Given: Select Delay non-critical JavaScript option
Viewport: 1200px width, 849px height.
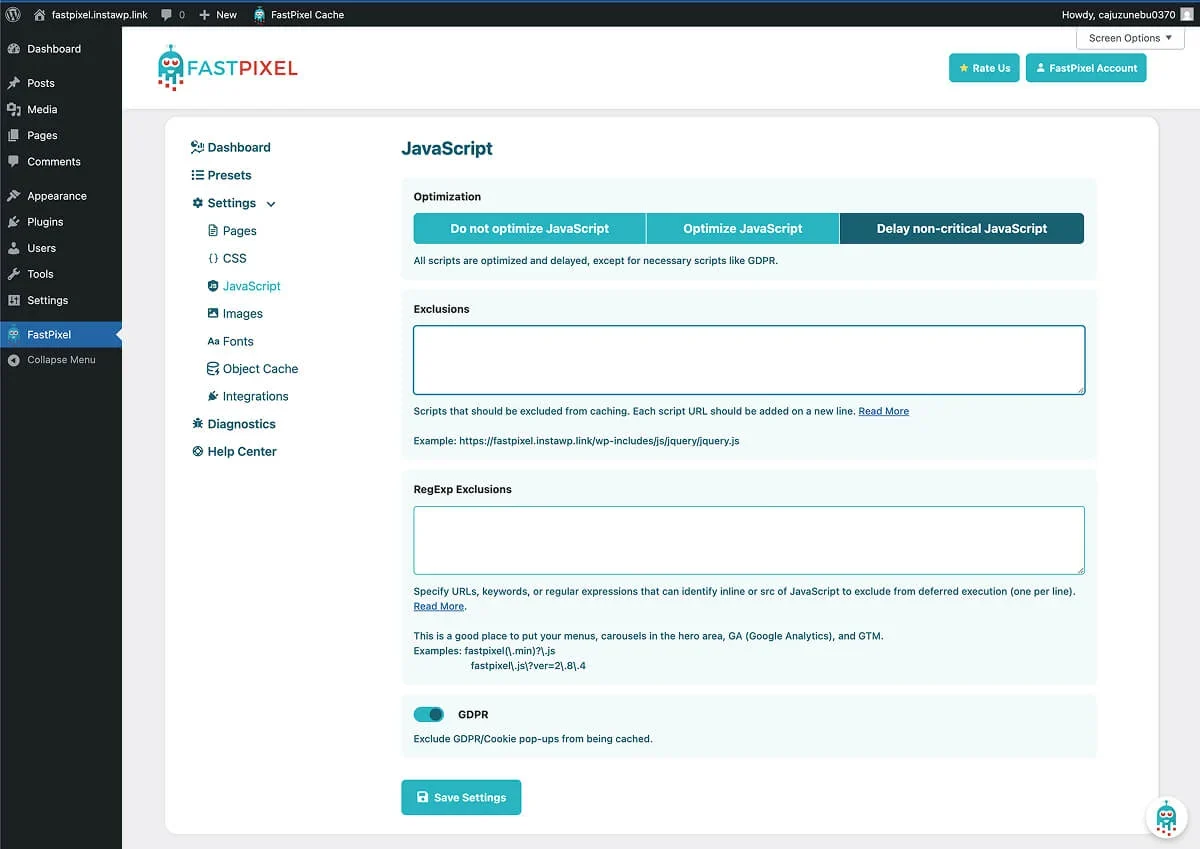Looking at the screenshot, I should click(962, 228).
